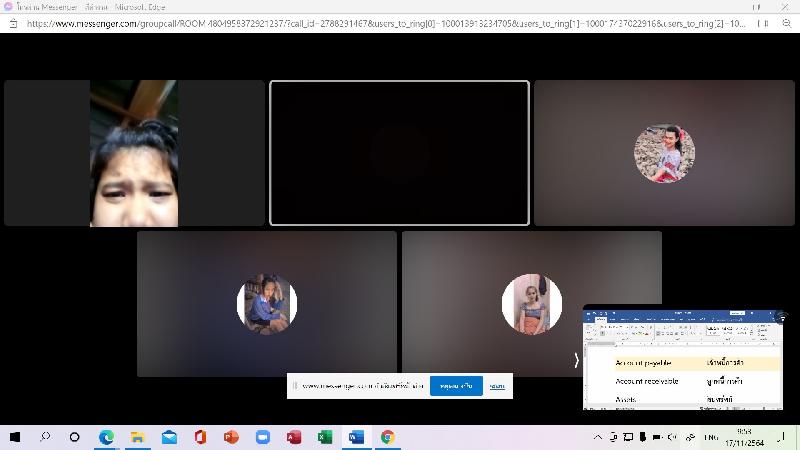This screenshot has height=450, width=800.
Task: Click the Windows Start button
Action: point(15,437)
